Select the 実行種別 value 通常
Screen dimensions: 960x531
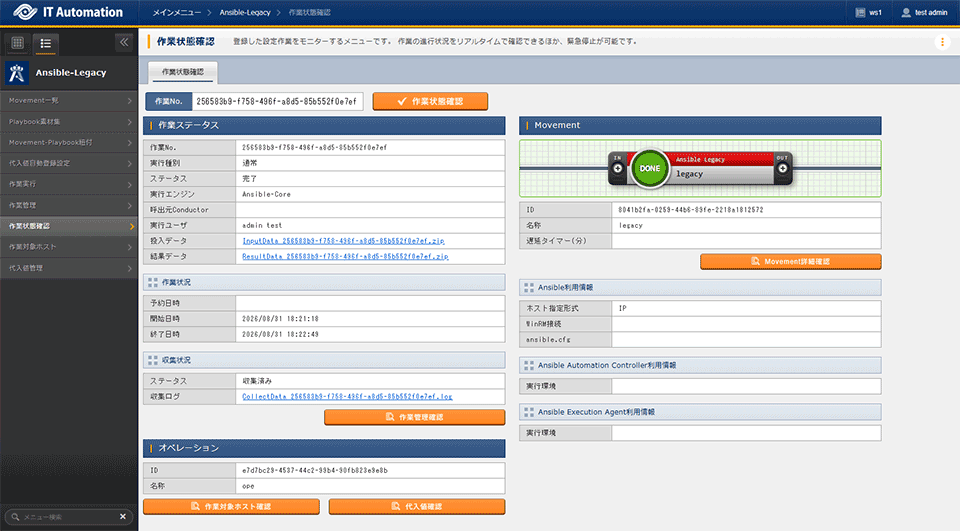250,164
